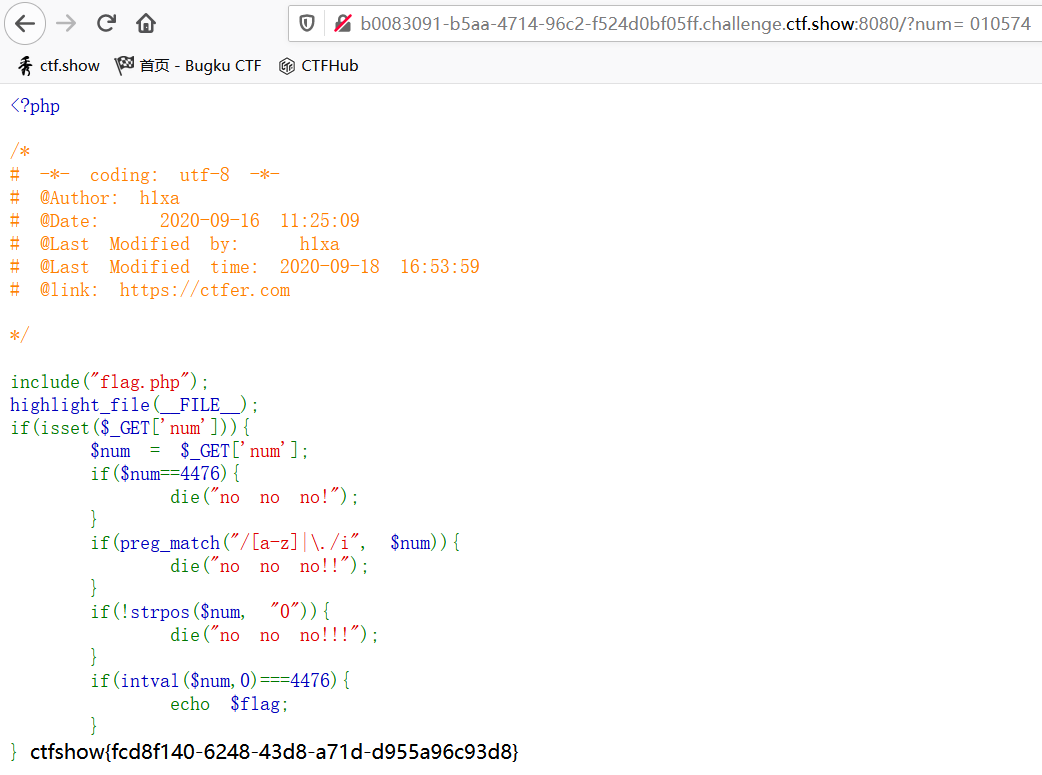The image size is (1042, 775).
Task: Click the 'die("no no no!!!");' line
Action: (x=274, y=635)
